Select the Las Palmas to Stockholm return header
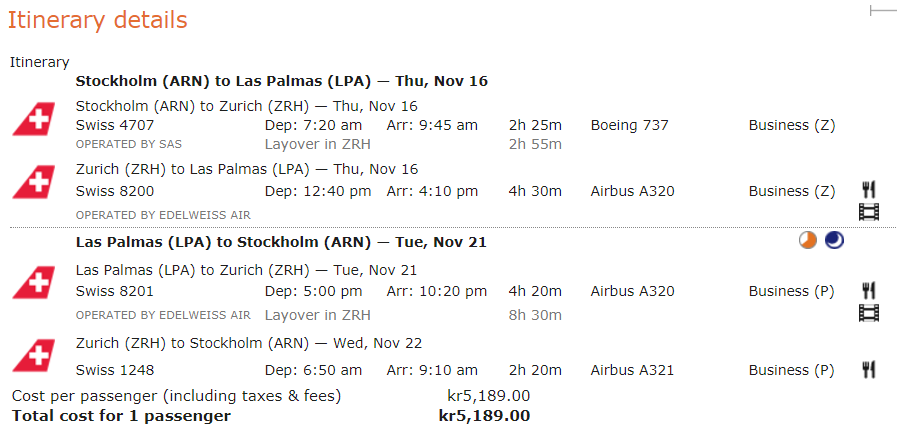 point(281,242)
